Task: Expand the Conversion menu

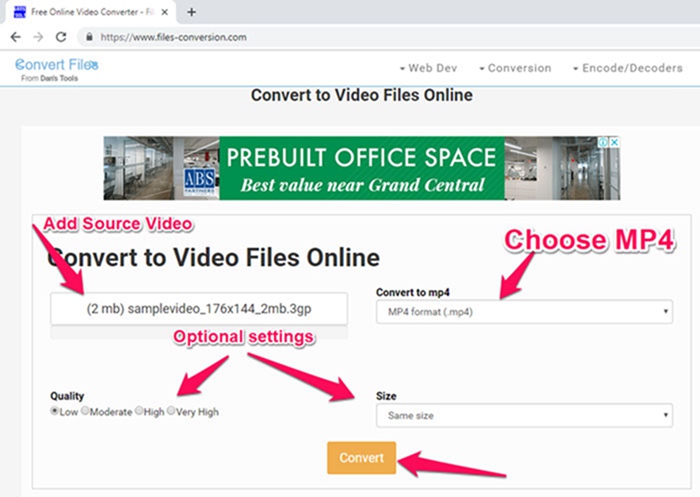Action: coord(514,68)
